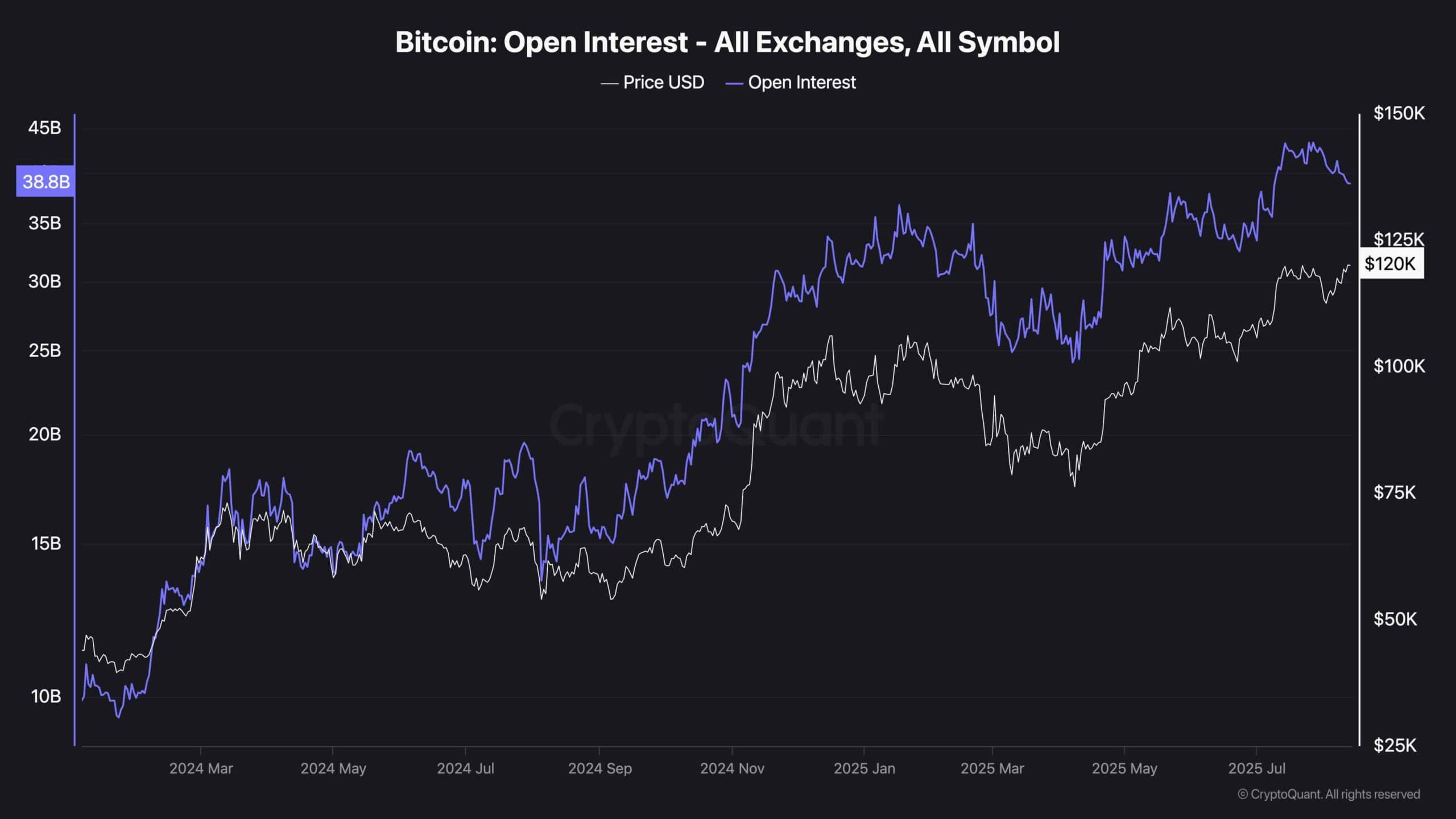Click the 2024 Mar date label
The height and width of the screenshot is (819, 1456).
201,768
